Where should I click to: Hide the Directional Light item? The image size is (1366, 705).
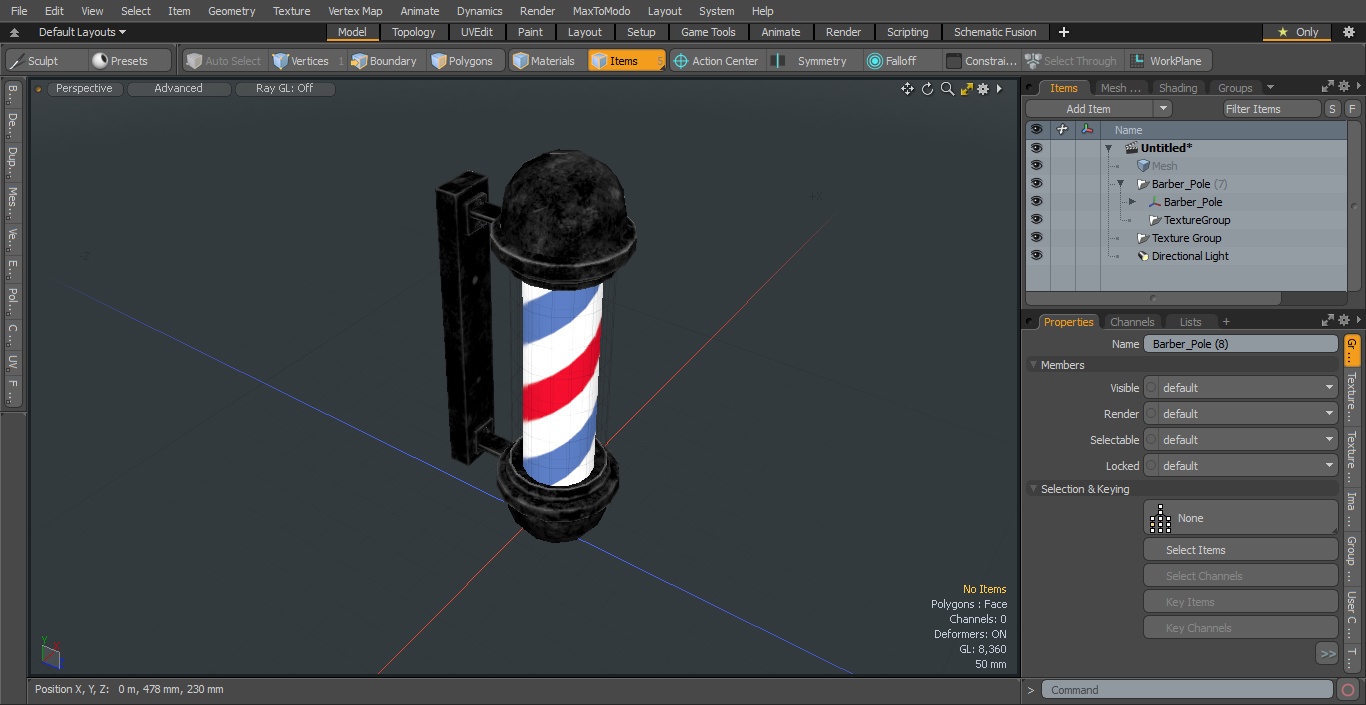click(x=1036, y=256)
